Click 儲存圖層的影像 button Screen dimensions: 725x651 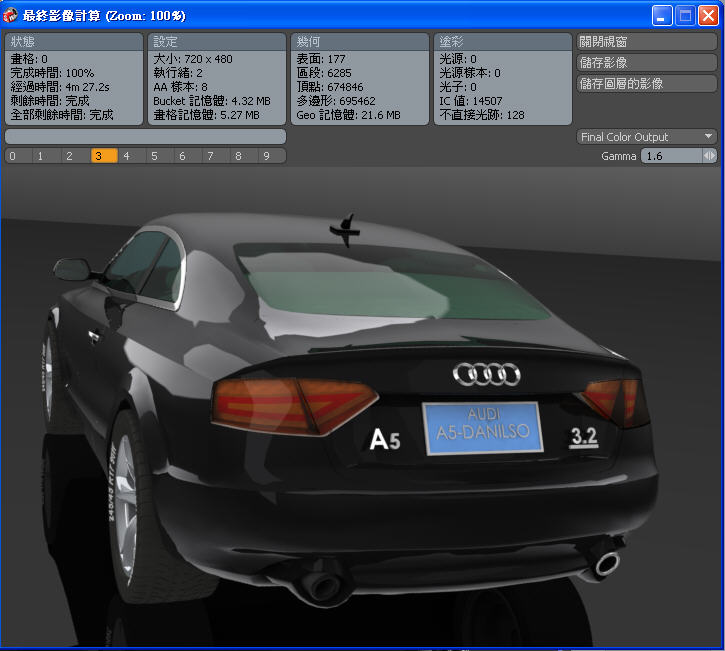coord(646,84)
